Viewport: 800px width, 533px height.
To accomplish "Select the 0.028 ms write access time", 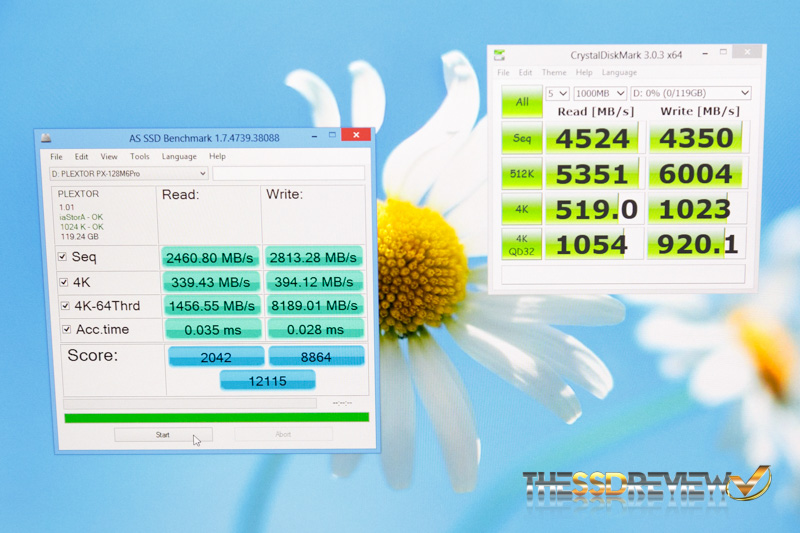I will pos(316,329).
